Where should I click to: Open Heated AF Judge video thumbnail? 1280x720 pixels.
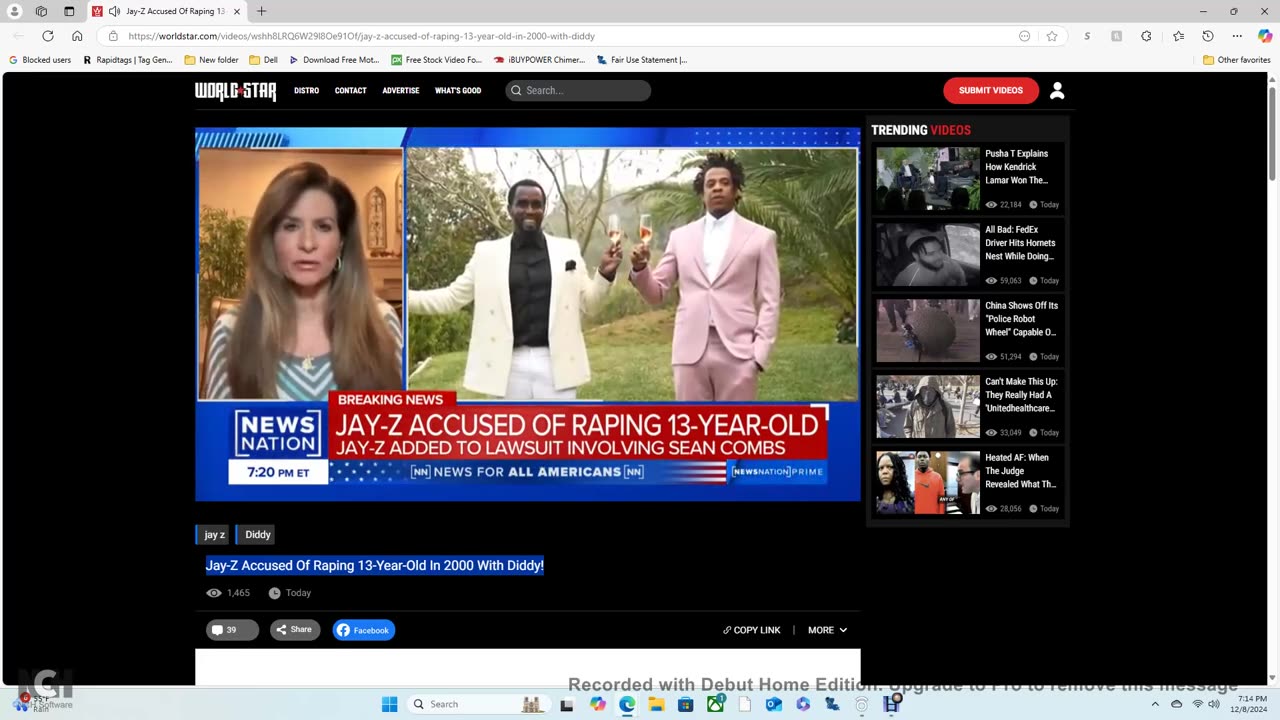point(928,483)
